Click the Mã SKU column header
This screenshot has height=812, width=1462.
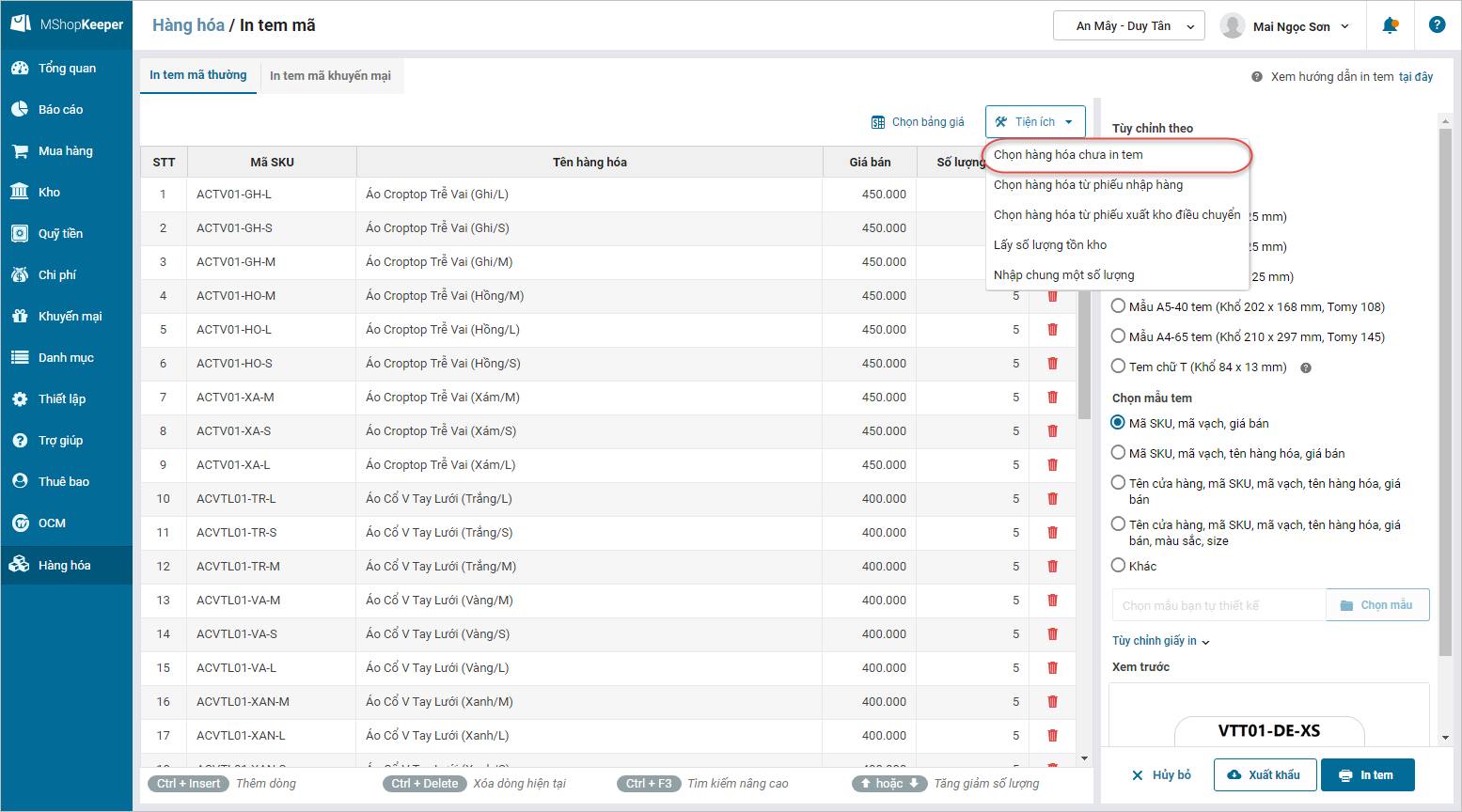[x=273, y=163]
